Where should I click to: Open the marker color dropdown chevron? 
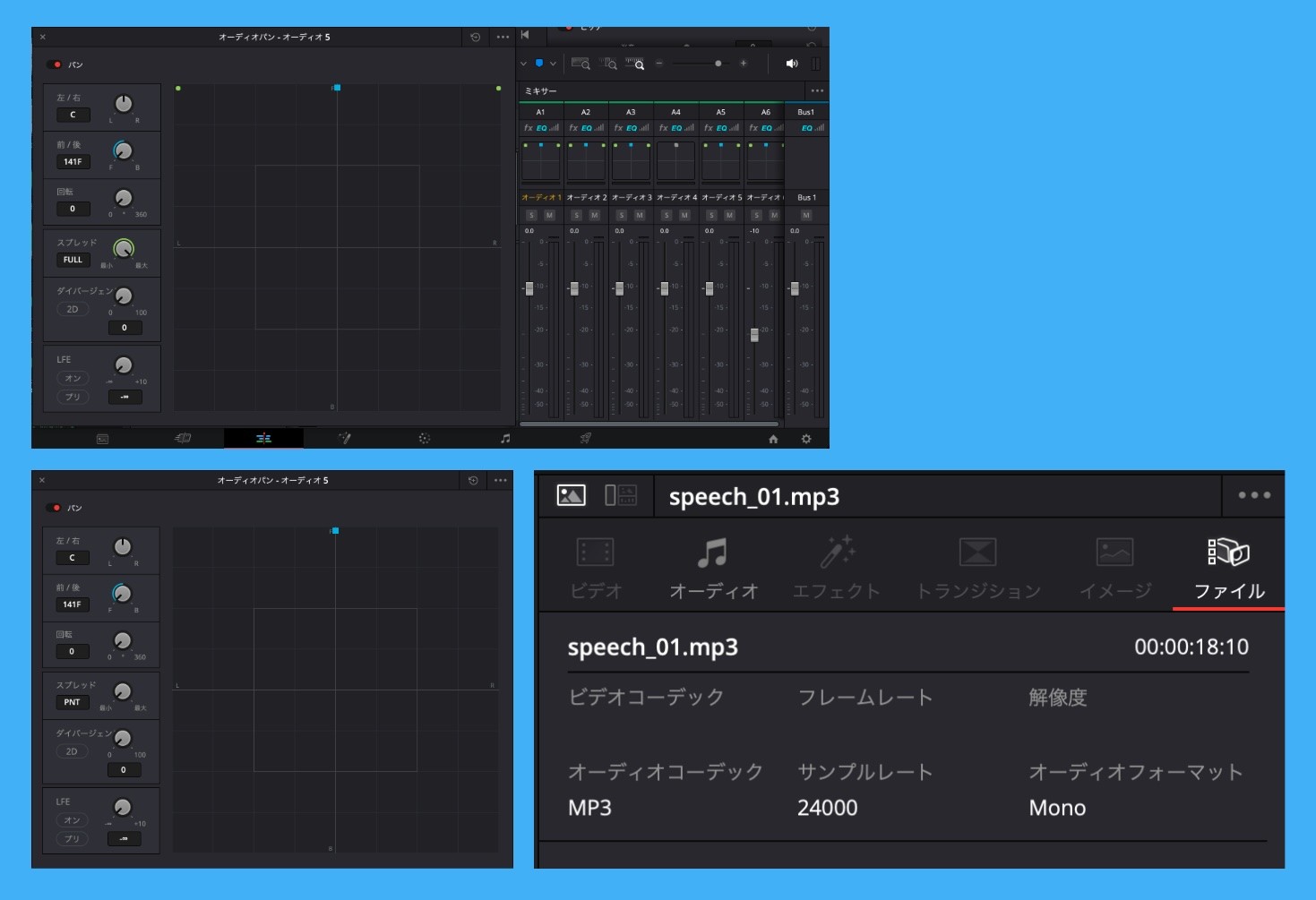[x=553, y=64]
